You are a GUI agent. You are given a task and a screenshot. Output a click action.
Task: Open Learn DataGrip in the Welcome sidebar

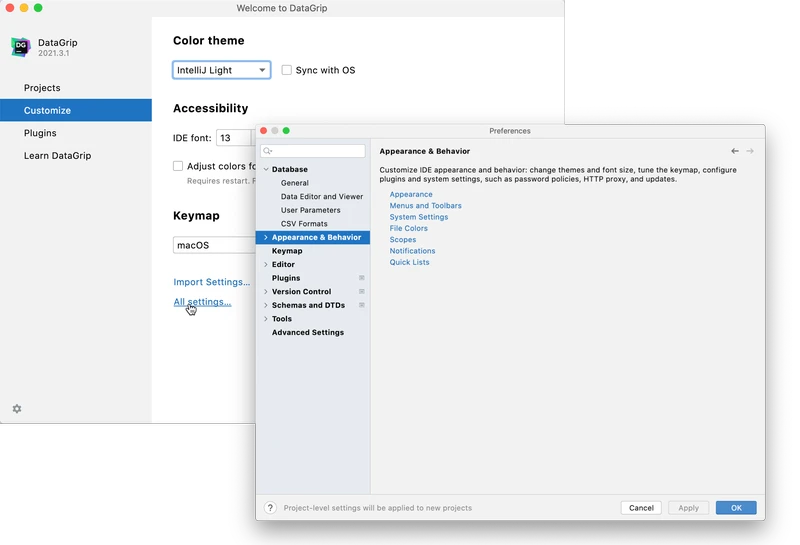tap(76, 156)
